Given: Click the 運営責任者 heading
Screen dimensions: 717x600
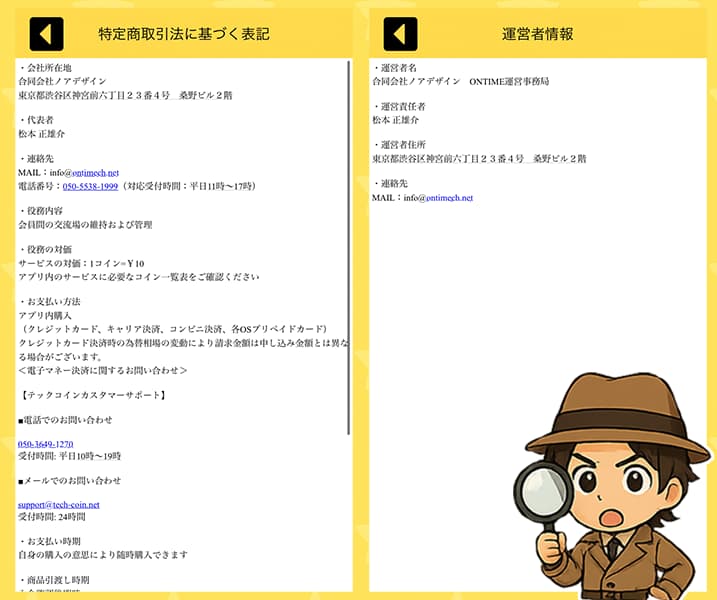Looking at the screenshot, I should click(398, 106).
